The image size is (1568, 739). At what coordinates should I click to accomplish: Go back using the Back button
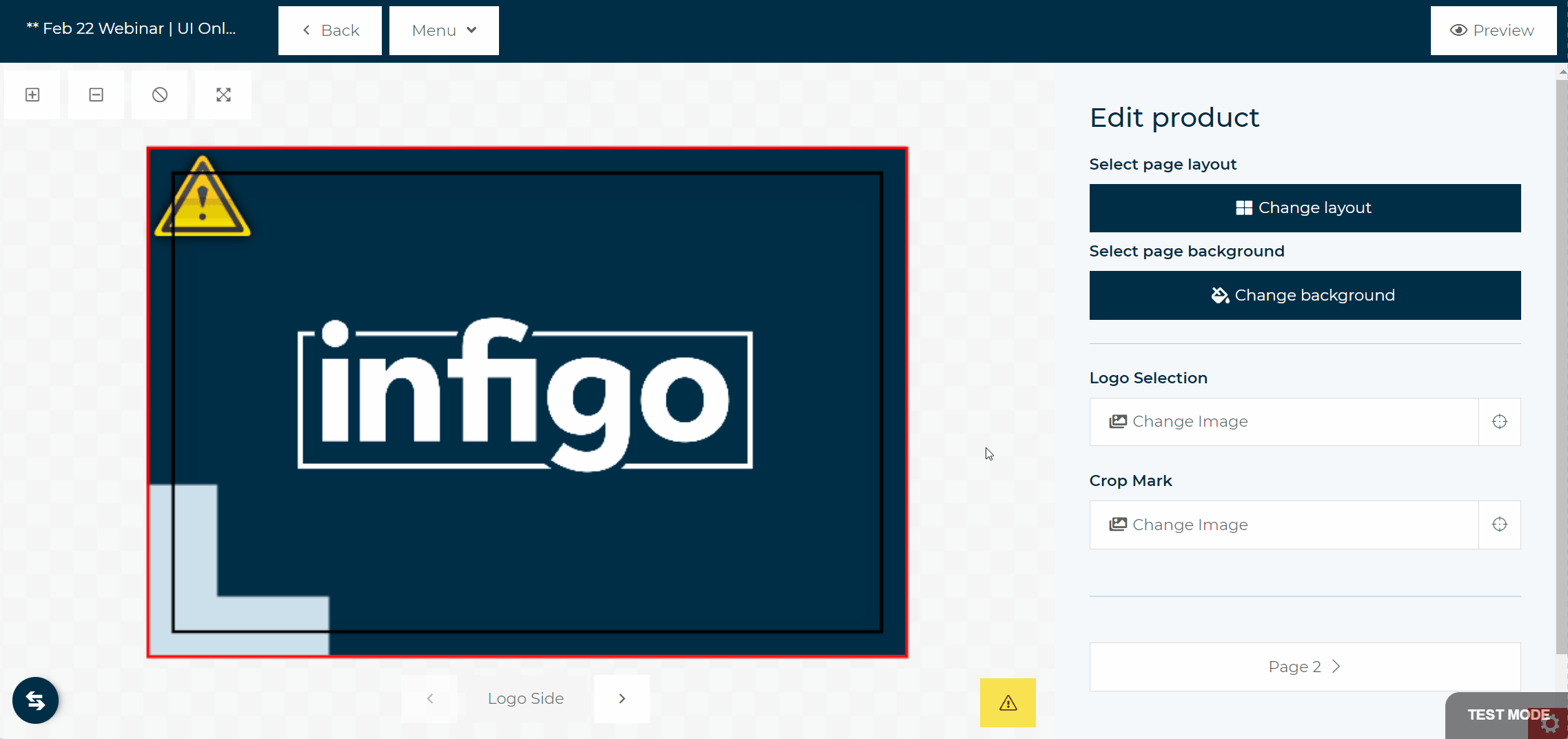(x=330, y=30)
